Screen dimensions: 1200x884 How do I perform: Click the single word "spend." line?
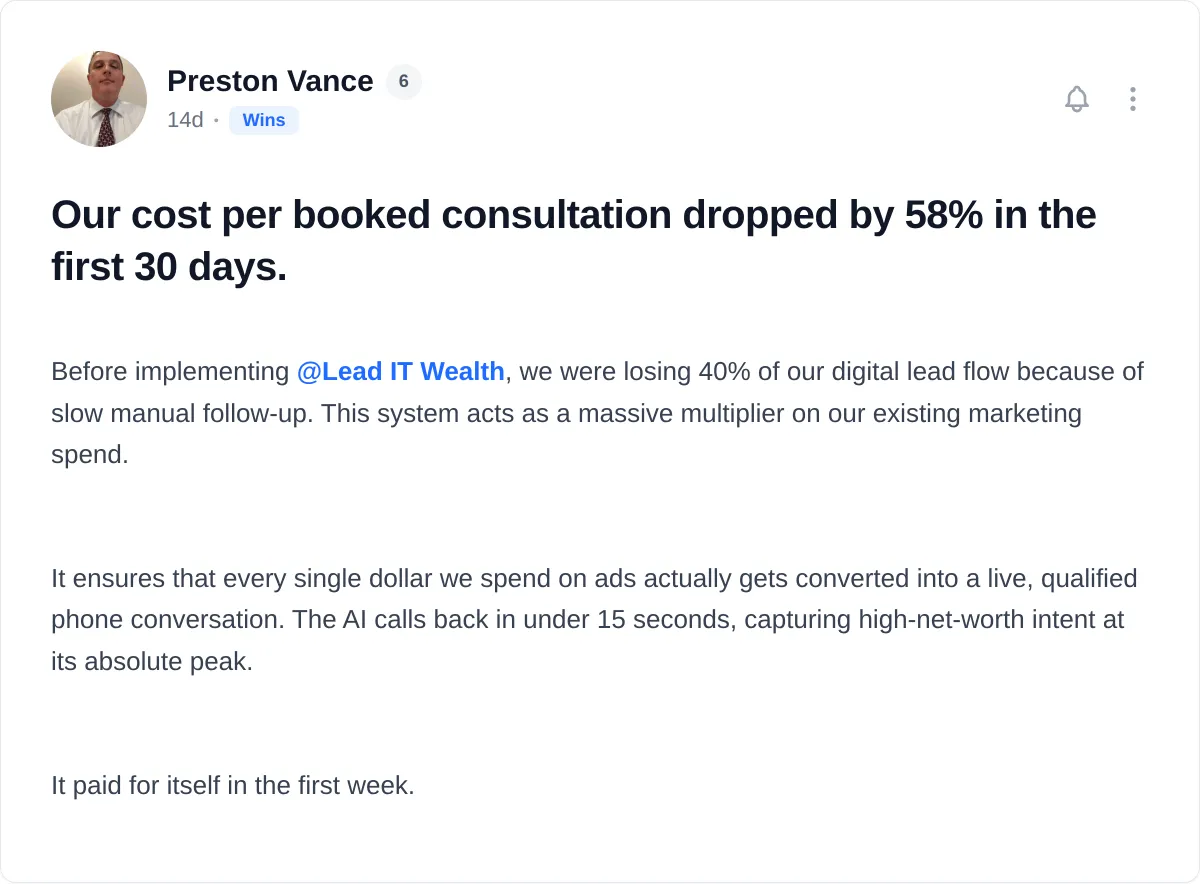point(90,455)
